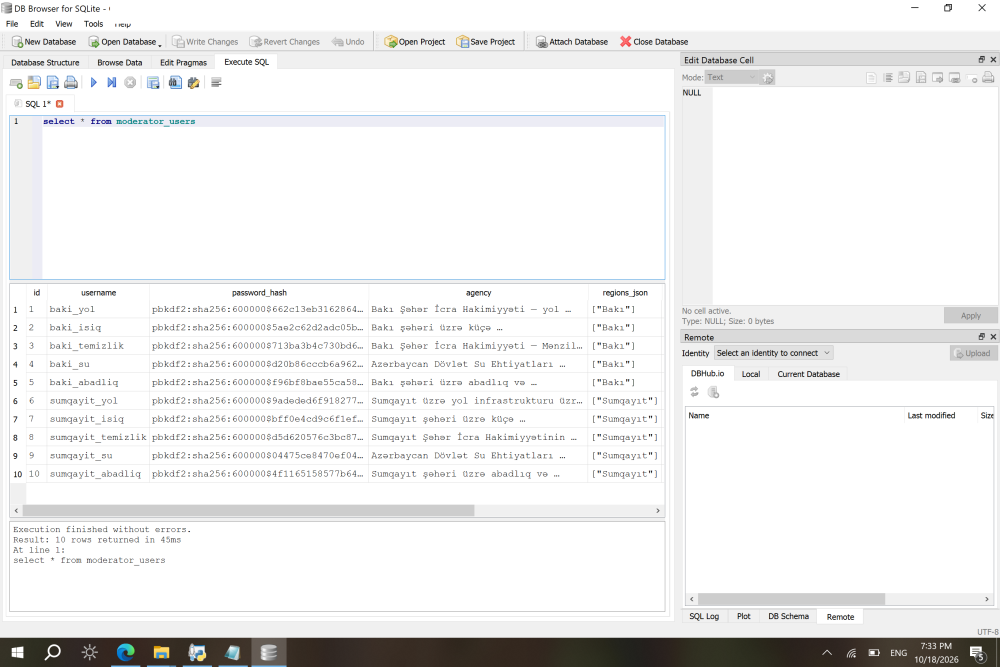Screen dimensions: 1000x667
Task: Open SQL file icon in editor toolbar
Action: pyautogui.click(x=34, y=83)
